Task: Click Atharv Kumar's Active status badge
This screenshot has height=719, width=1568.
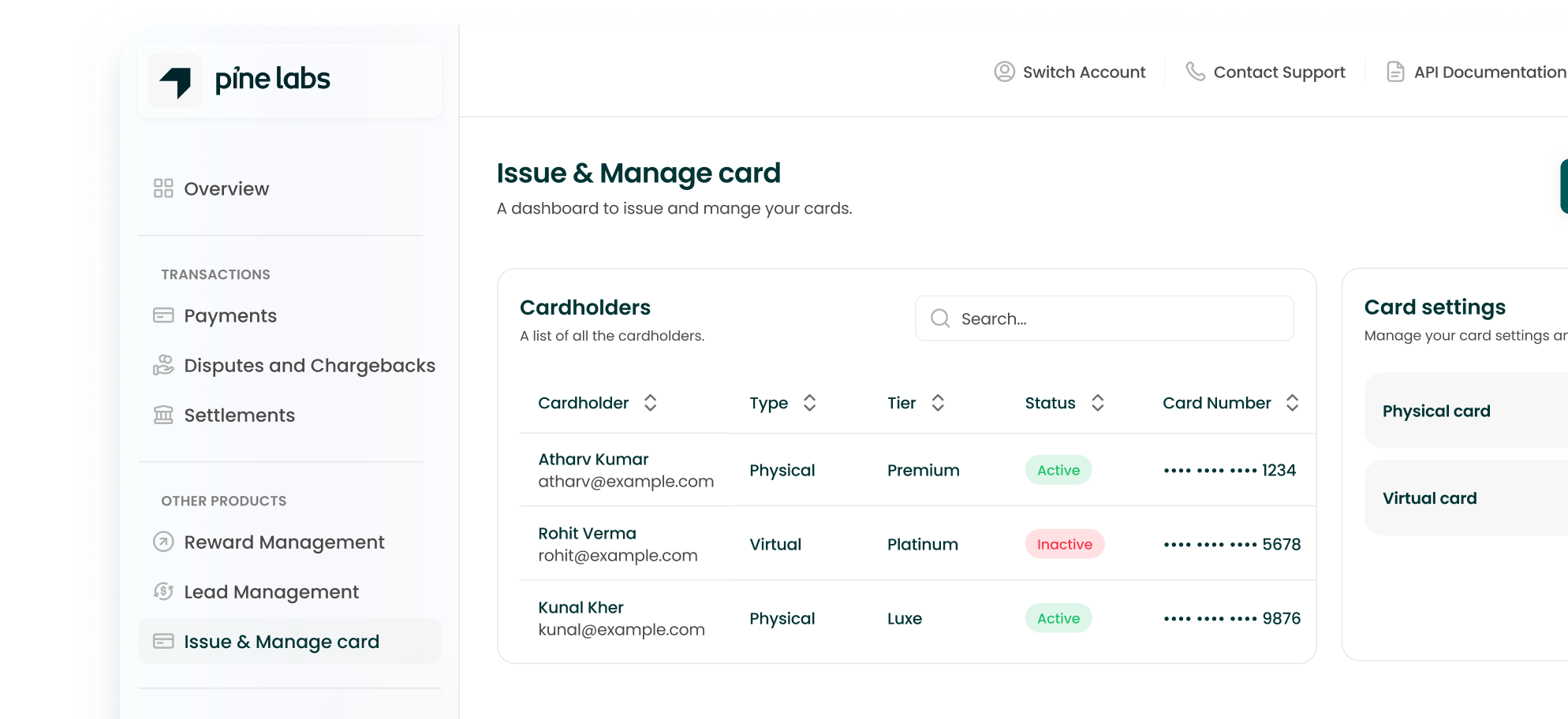Action: click(1058, 470)
